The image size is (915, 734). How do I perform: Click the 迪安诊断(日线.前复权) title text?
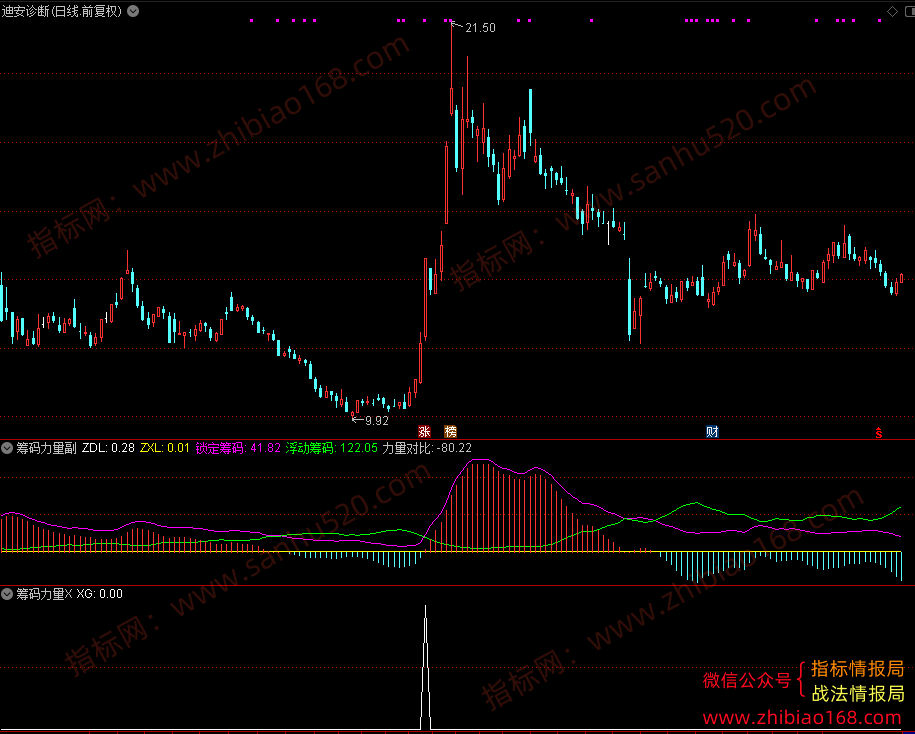click(x=62, y=11)
